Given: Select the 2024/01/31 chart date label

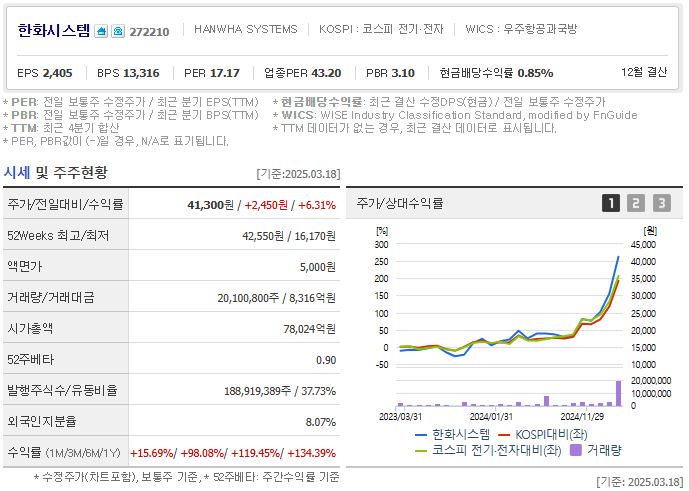Looking at the screenshot, I should click(491, 416).
